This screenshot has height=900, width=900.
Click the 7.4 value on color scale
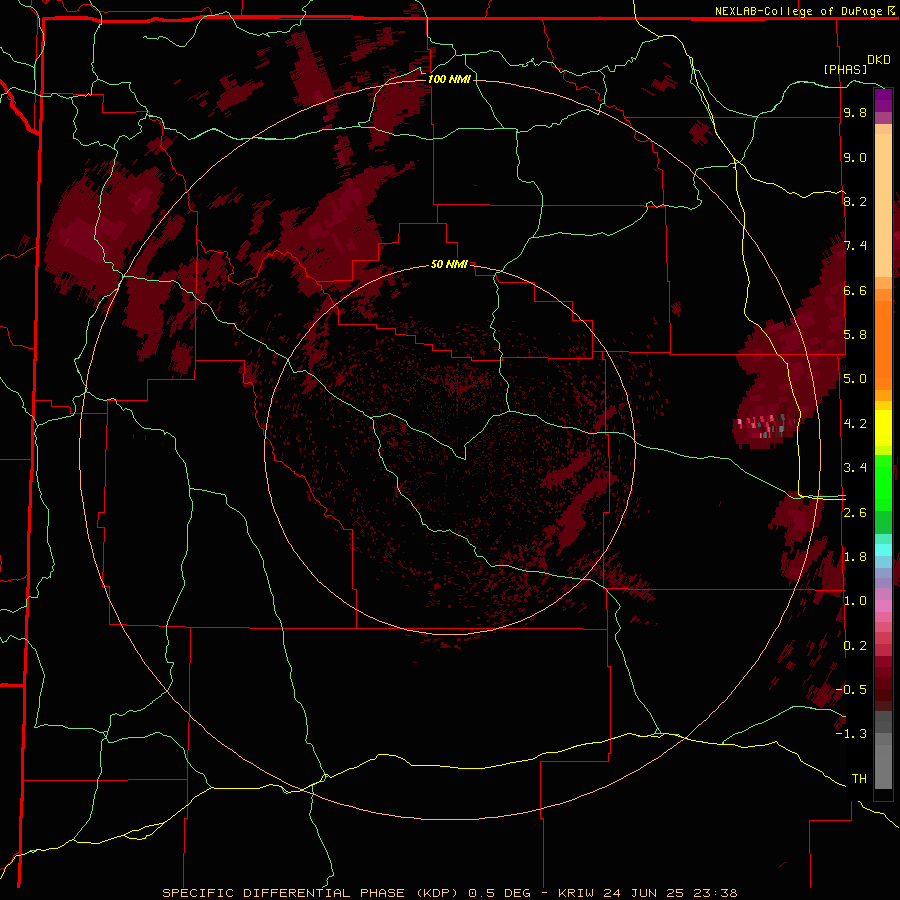point(855,246)
